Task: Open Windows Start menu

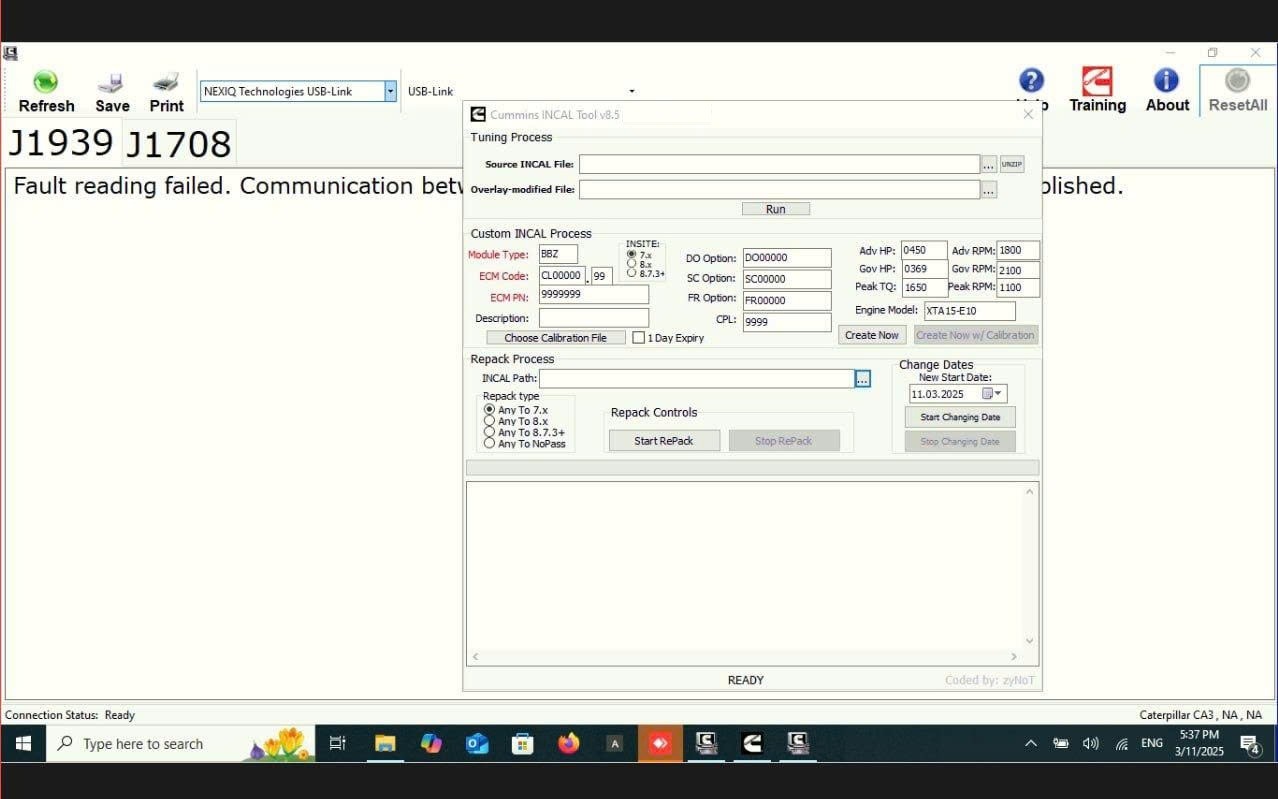Action: [23, 743]
